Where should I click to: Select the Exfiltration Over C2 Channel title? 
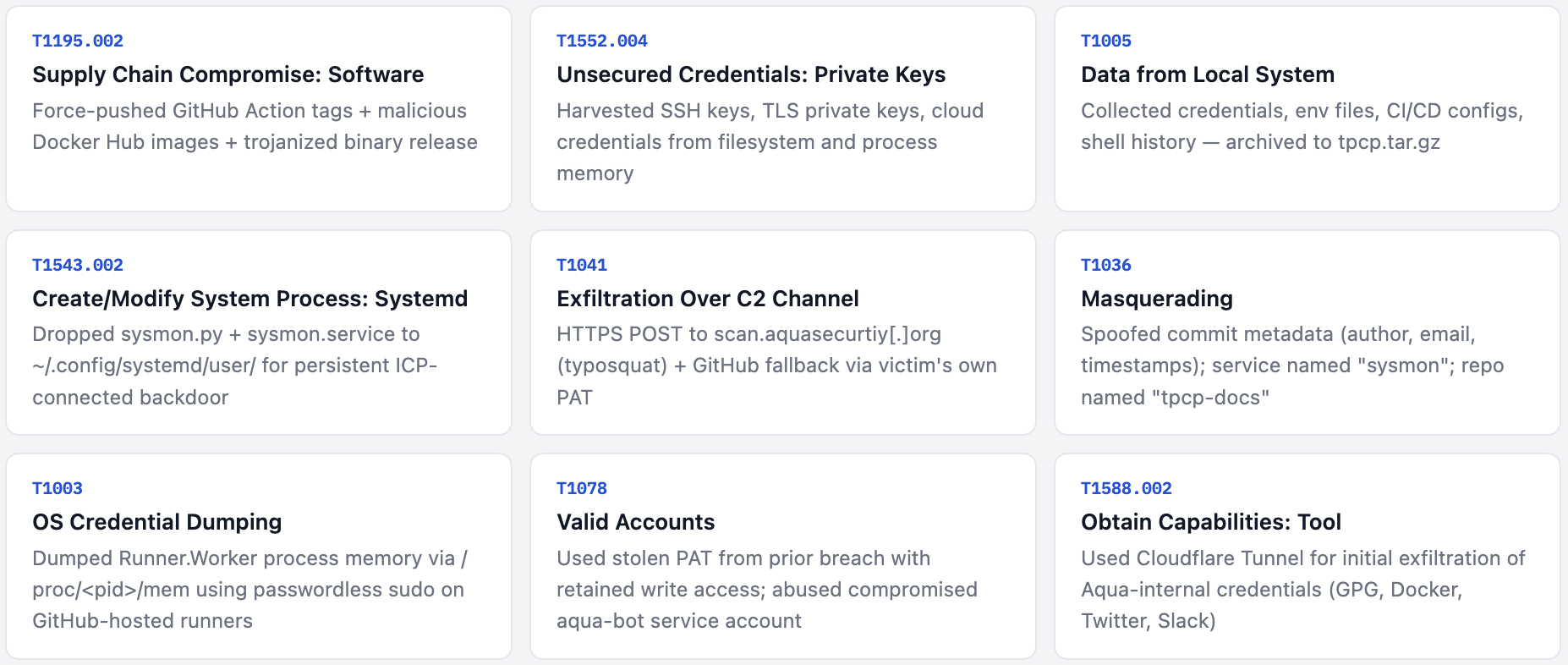point(708,299)
